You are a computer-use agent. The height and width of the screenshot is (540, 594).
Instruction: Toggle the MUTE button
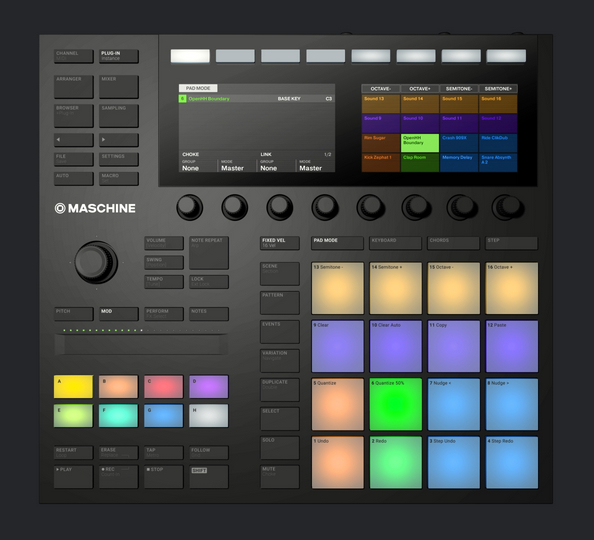280,476
